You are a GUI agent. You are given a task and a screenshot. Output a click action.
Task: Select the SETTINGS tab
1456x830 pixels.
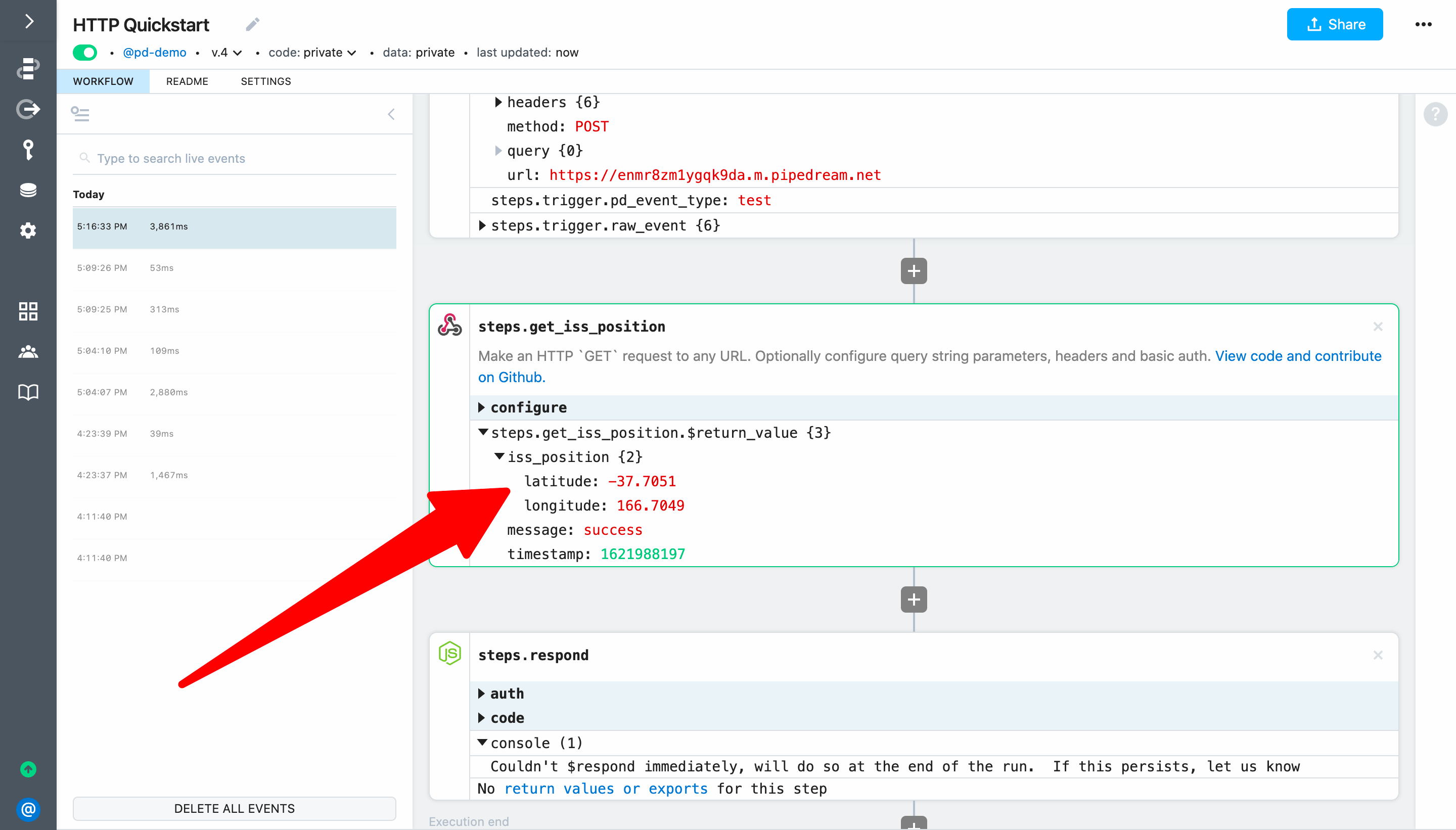(x=266, y=81)
